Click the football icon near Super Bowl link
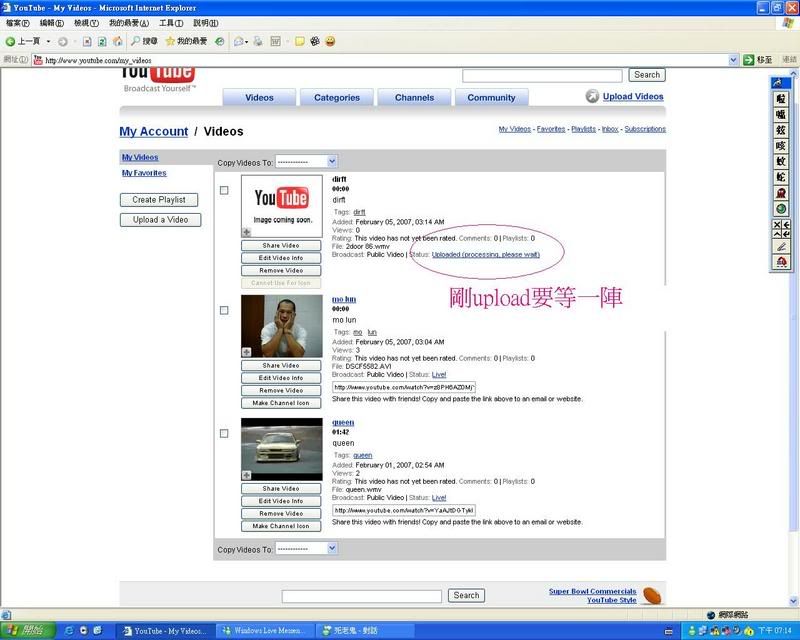The image size is (800, 640). [652, 596]
